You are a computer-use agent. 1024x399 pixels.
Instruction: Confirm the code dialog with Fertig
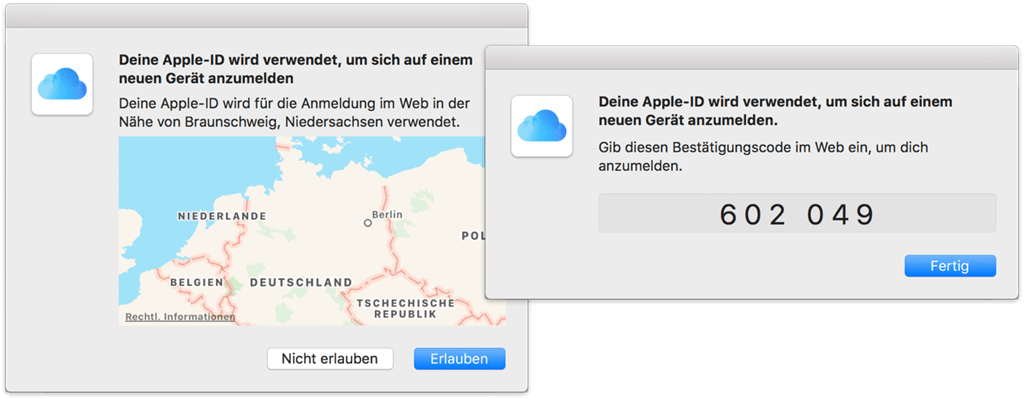click(950, 266)
